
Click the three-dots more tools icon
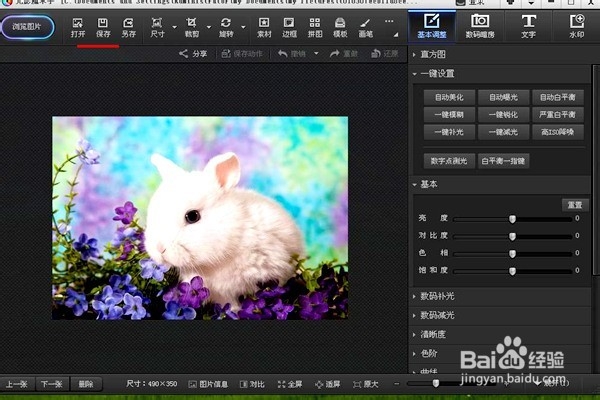[389, 21]
